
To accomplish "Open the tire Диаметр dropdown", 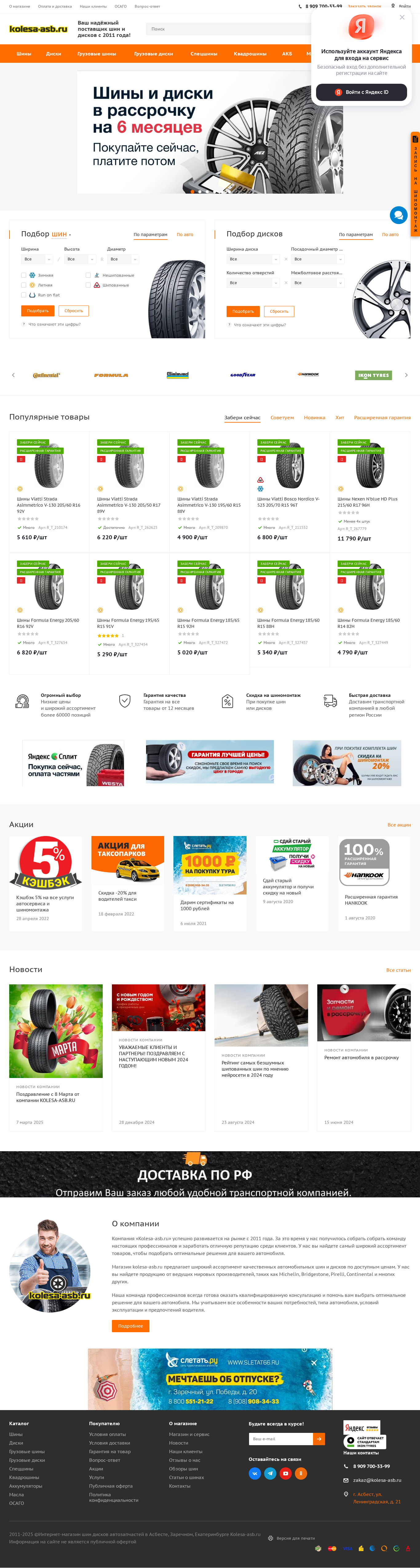I will click(x=123, y=259).
